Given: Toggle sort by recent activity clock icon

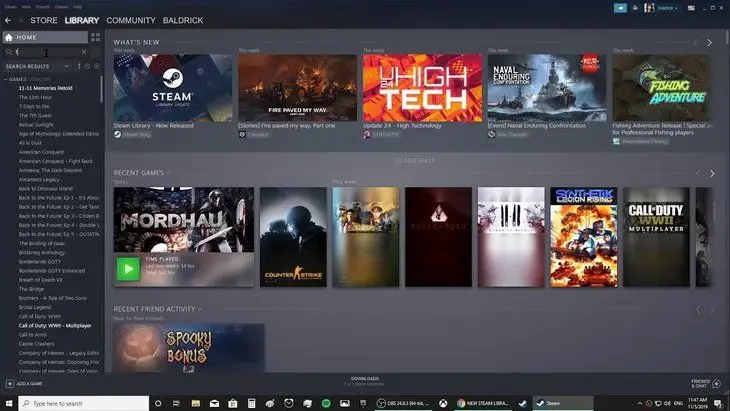Looking at the screenshot, I should [87, 67].
